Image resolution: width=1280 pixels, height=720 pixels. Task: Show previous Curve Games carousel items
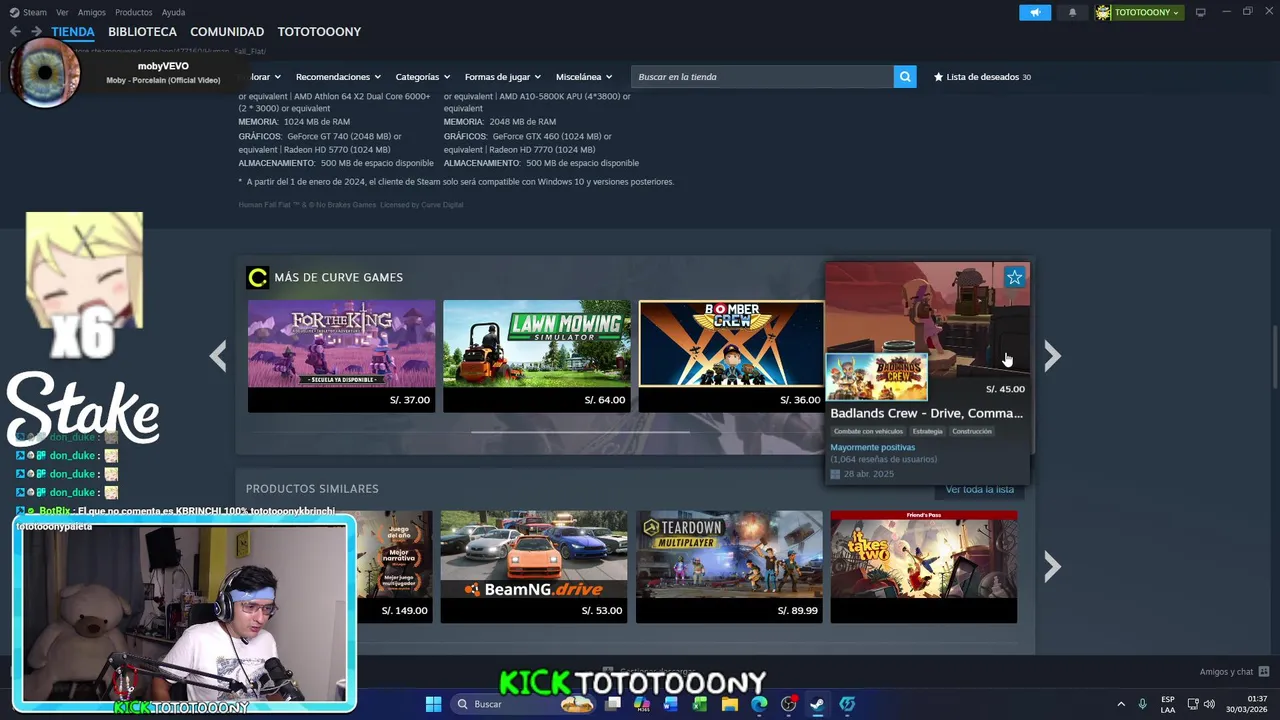tap(218, 356)
